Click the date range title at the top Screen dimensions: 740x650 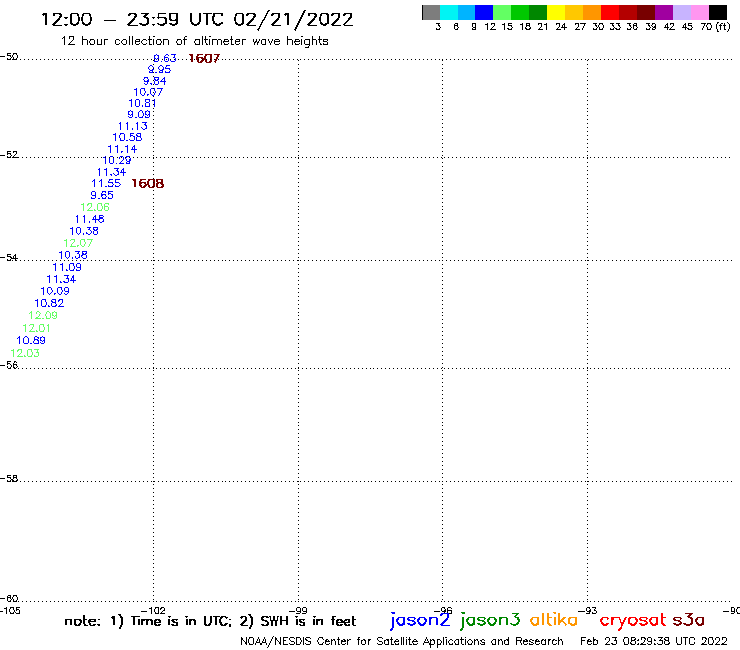(197, 20)
